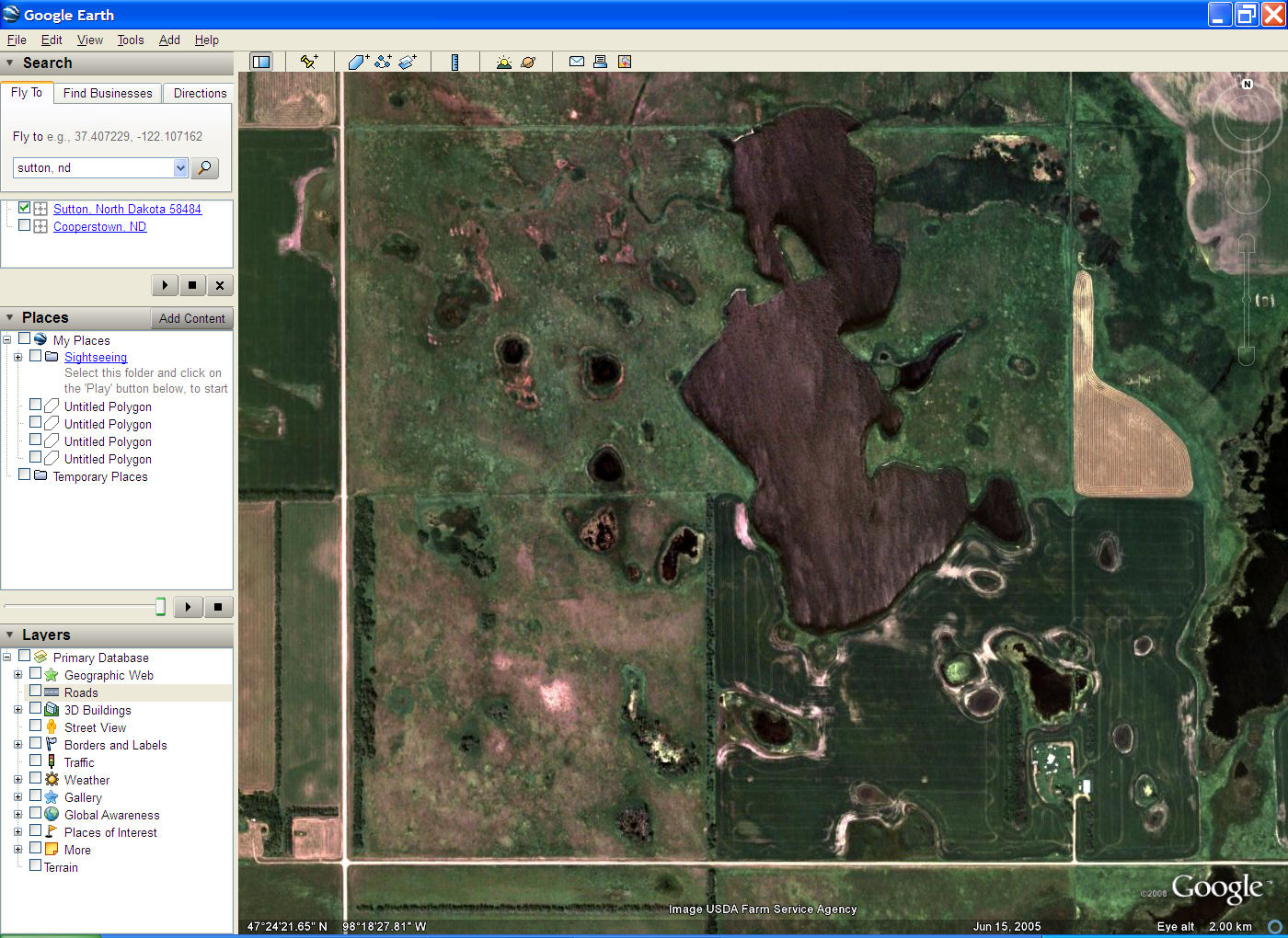
Task: Click the Email envelope toolbar icon
Action: (577, 62)
